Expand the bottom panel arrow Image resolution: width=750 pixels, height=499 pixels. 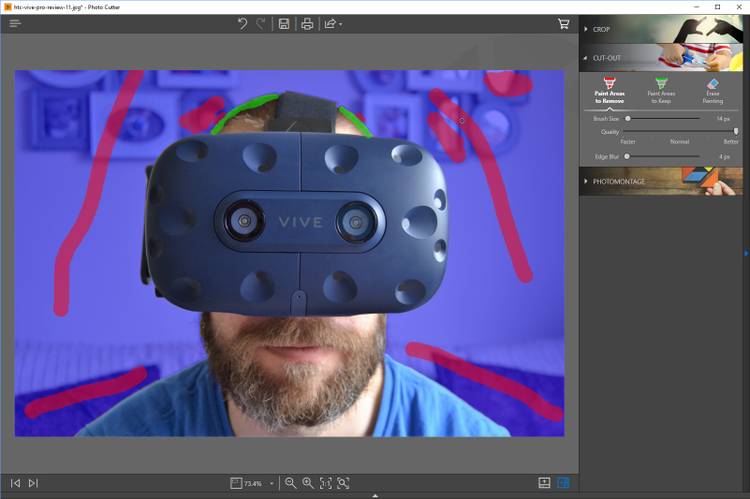(x=375, y=496)
